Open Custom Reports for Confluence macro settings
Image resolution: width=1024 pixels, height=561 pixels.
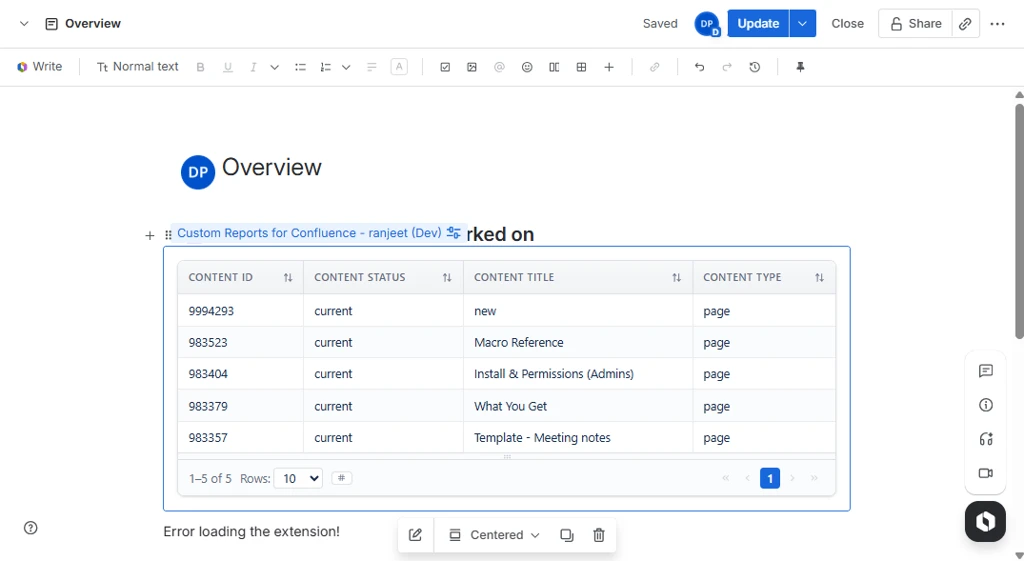(454, 233)
